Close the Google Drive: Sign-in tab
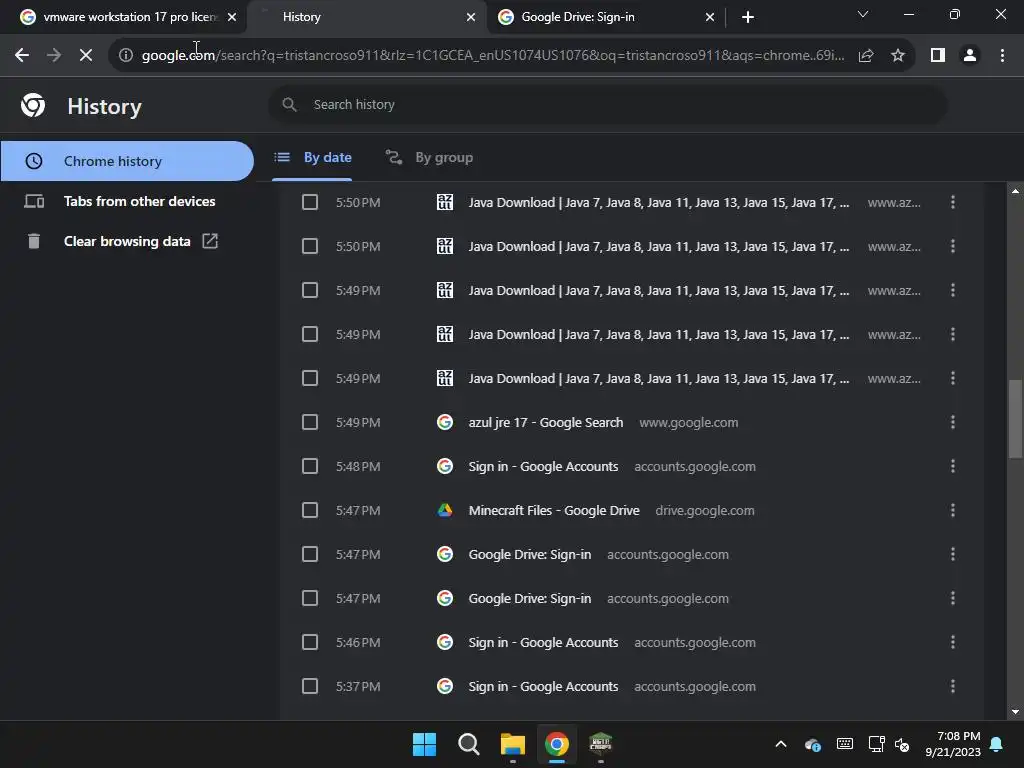 coord(710,17)
